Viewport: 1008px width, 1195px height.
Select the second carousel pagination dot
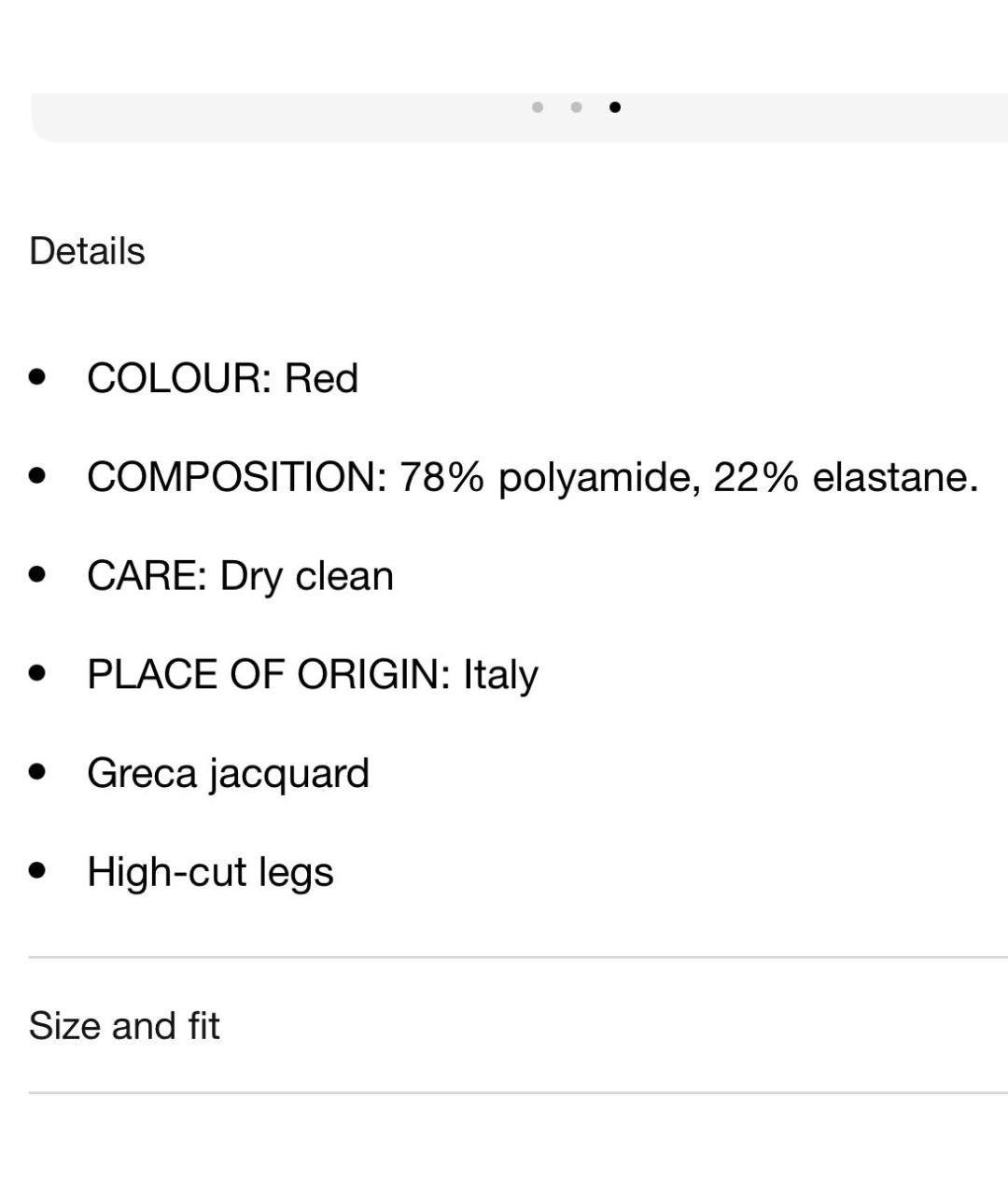click(x=576, y=107)
